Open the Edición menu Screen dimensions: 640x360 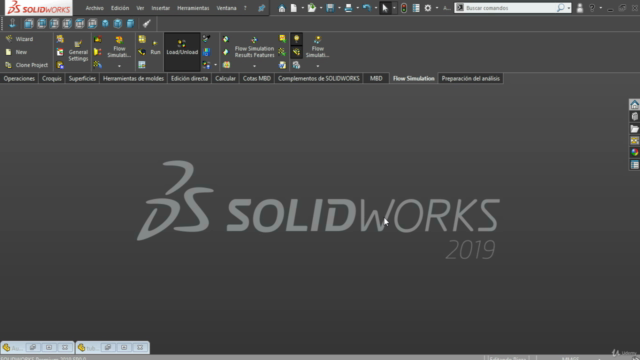[120, 8]
